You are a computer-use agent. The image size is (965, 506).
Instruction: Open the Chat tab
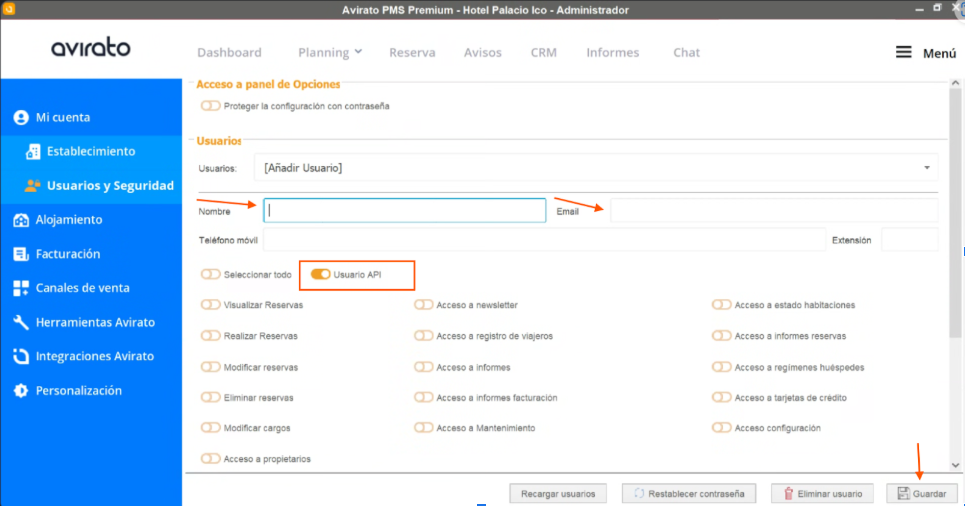click(x=686, y=52)
